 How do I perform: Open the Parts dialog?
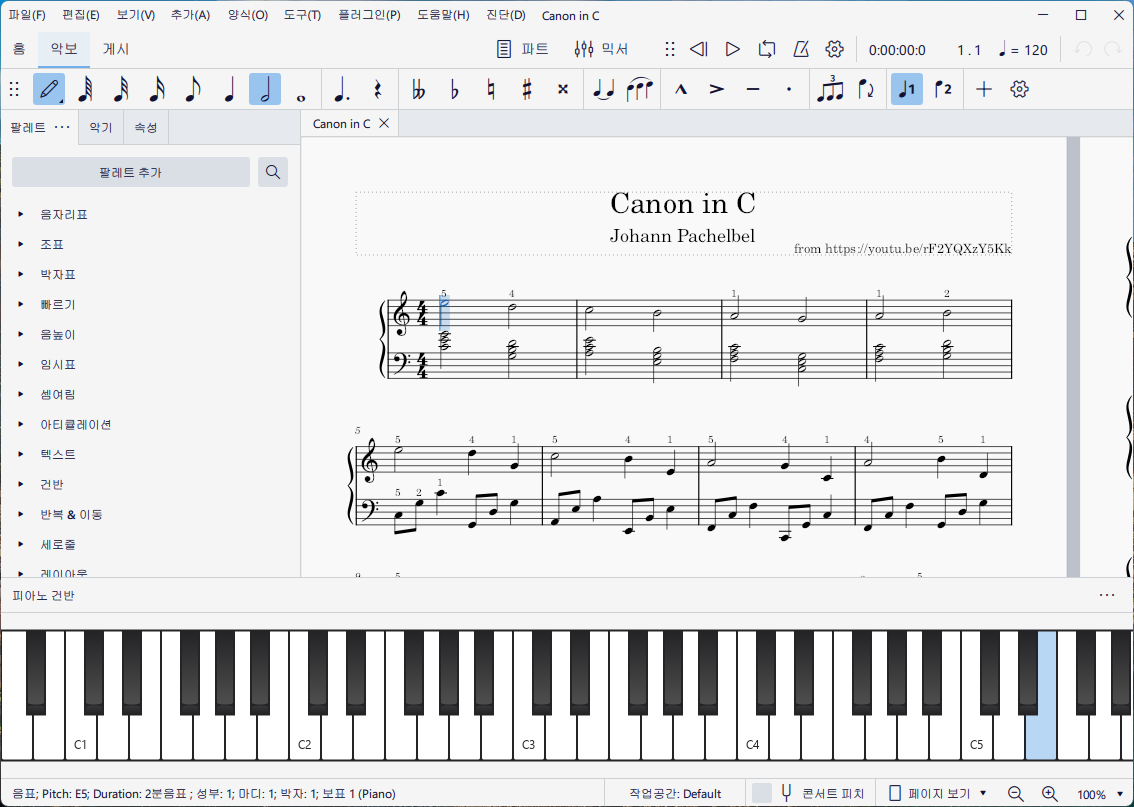click(x=522, y=49)
